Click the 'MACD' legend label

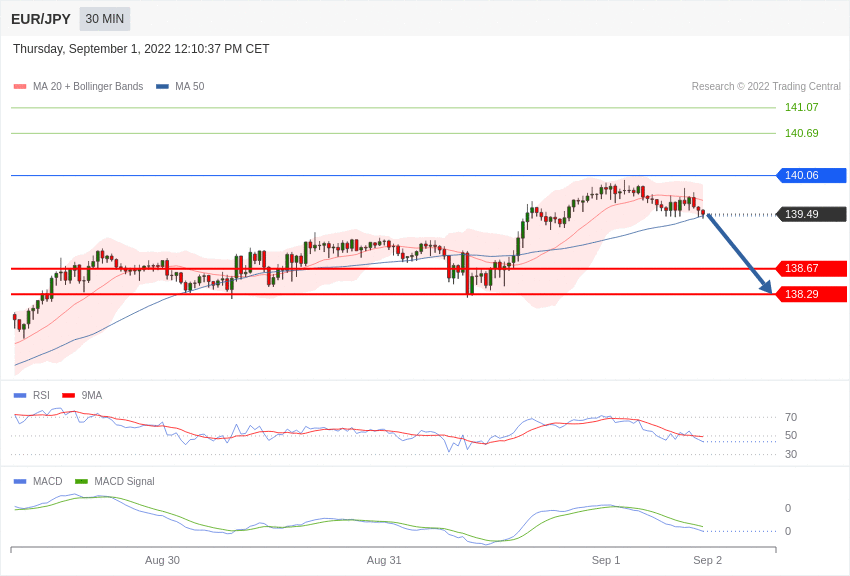coord(48,482)
